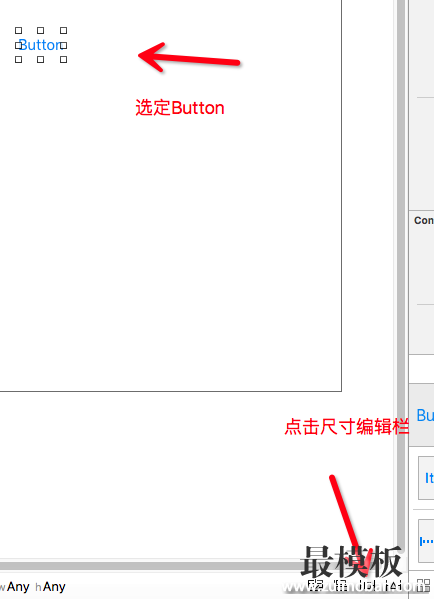Click the hAny height size class label
The width and height of the screenshot is (434, 599).
point(50,586)
